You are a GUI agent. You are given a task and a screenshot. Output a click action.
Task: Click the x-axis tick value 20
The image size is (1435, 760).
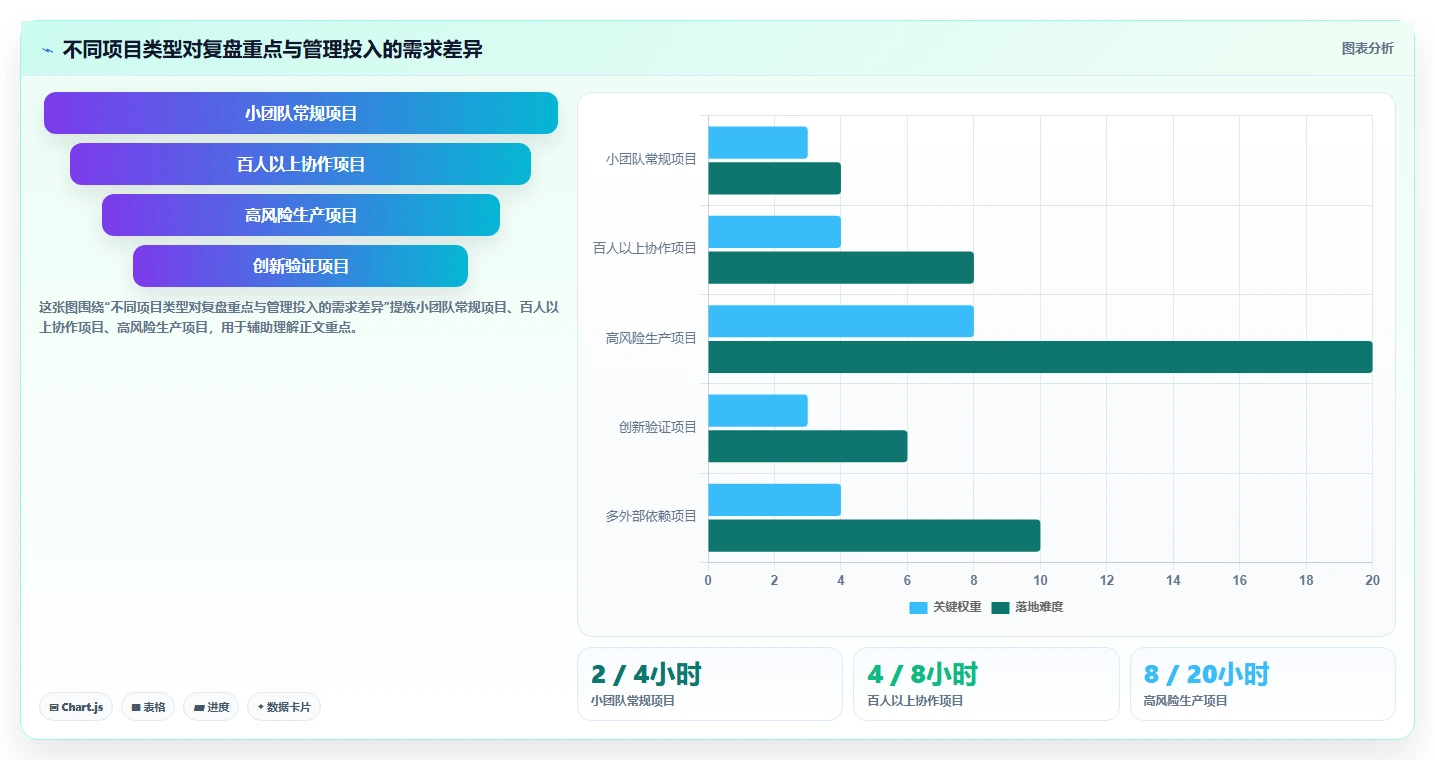pyautogui.click(x=1372, y=581)
